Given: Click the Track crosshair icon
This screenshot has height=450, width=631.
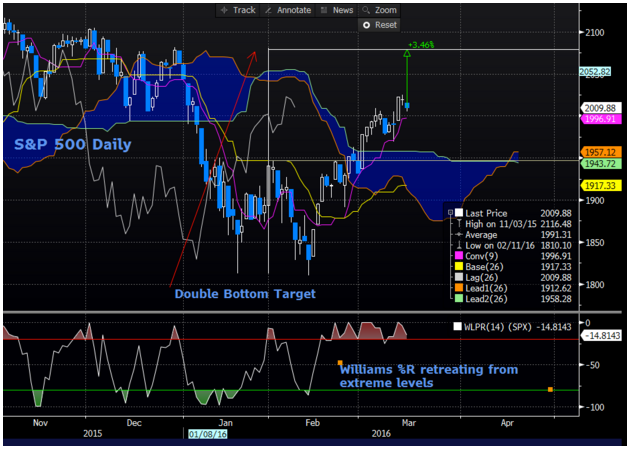Looking at the screenshot, I should pos(225,10).
